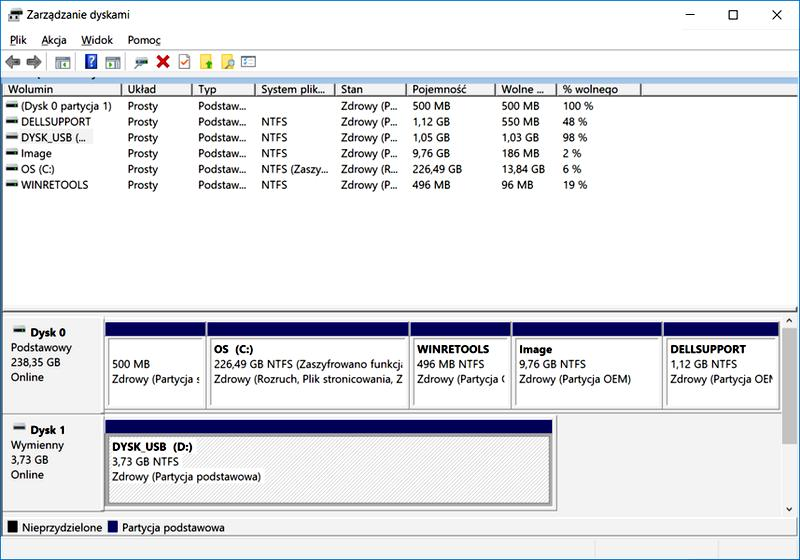This screenshot has height=560, width=800.
Task: Click the view settings list icon in toolbar
Action: [x=248, y=62]
